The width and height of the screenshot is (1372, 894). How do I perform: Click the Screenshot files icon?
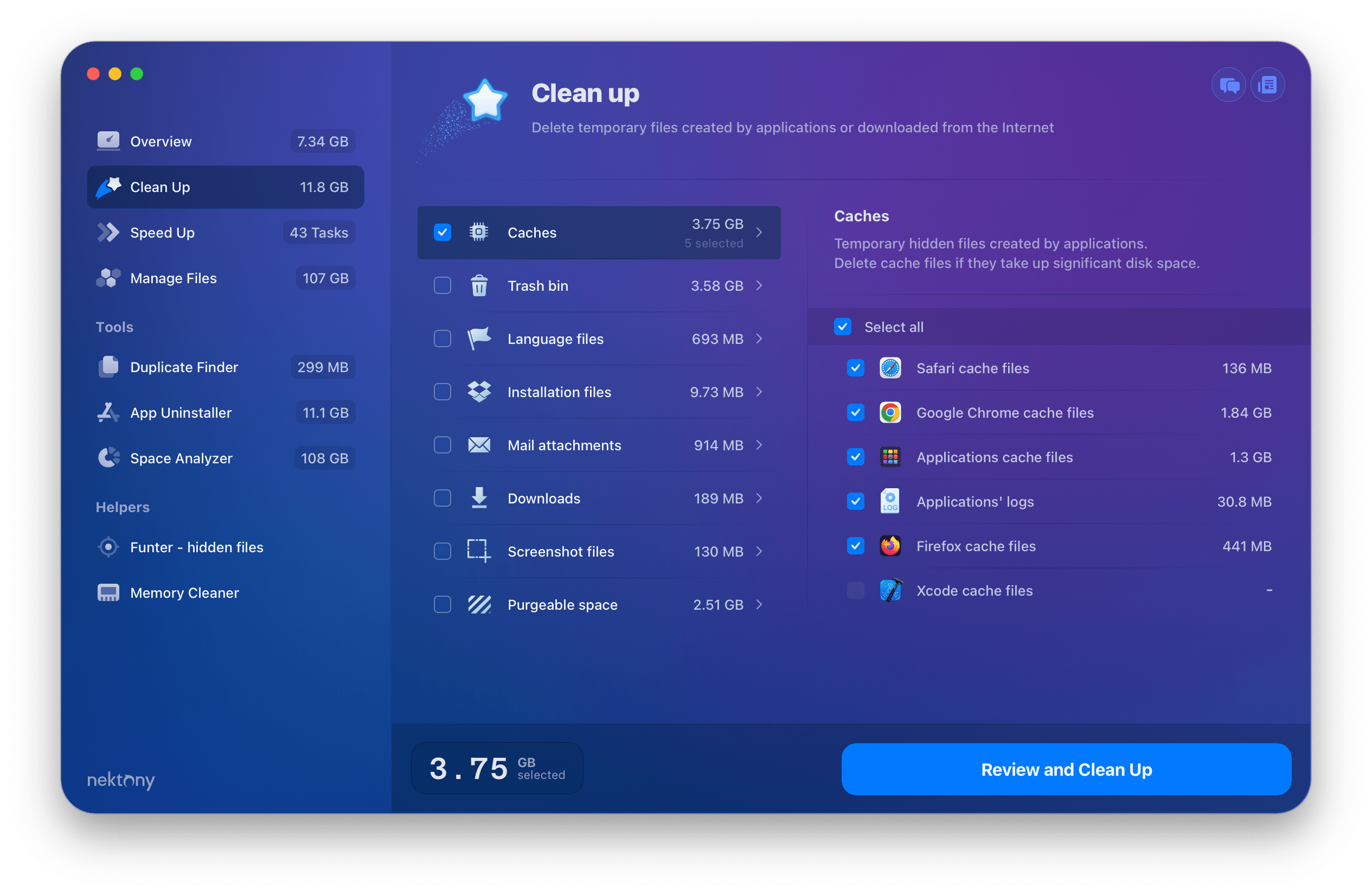point(478,551)
